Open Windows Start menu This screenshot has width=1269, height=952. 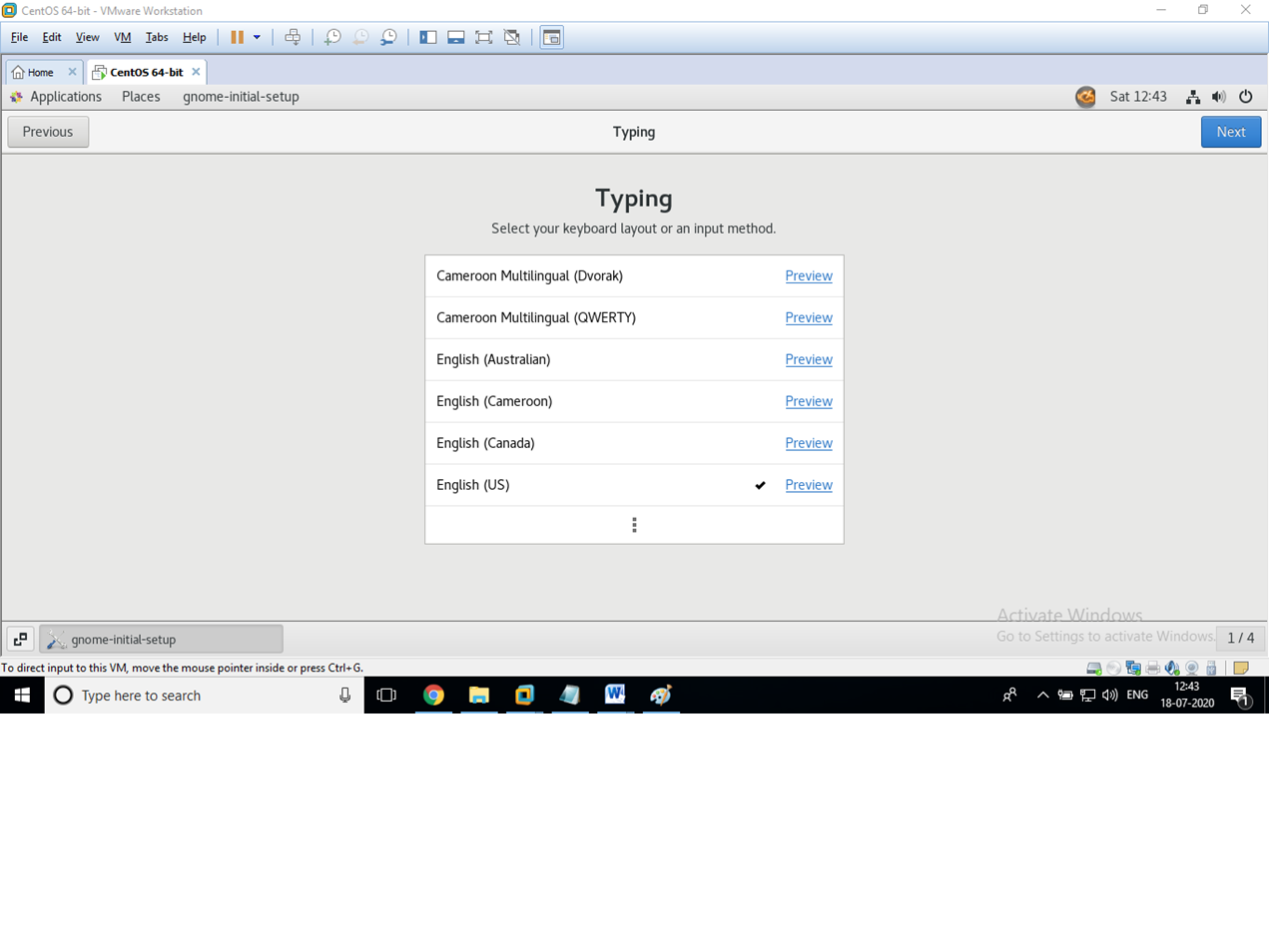tap(22, 696)
